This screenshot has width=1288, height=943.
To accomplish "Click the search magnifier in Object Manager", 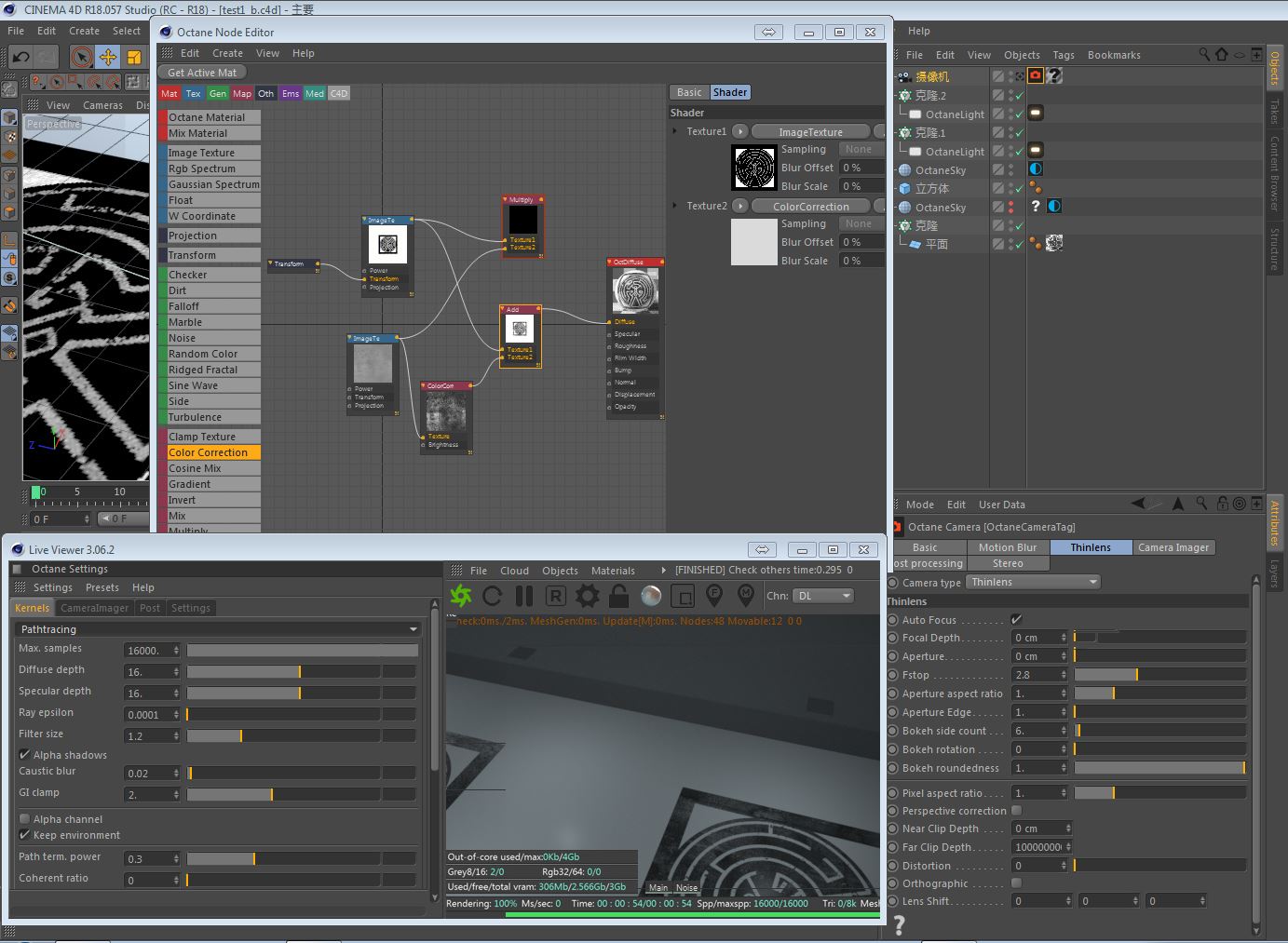I will [x=1204, y=54].
